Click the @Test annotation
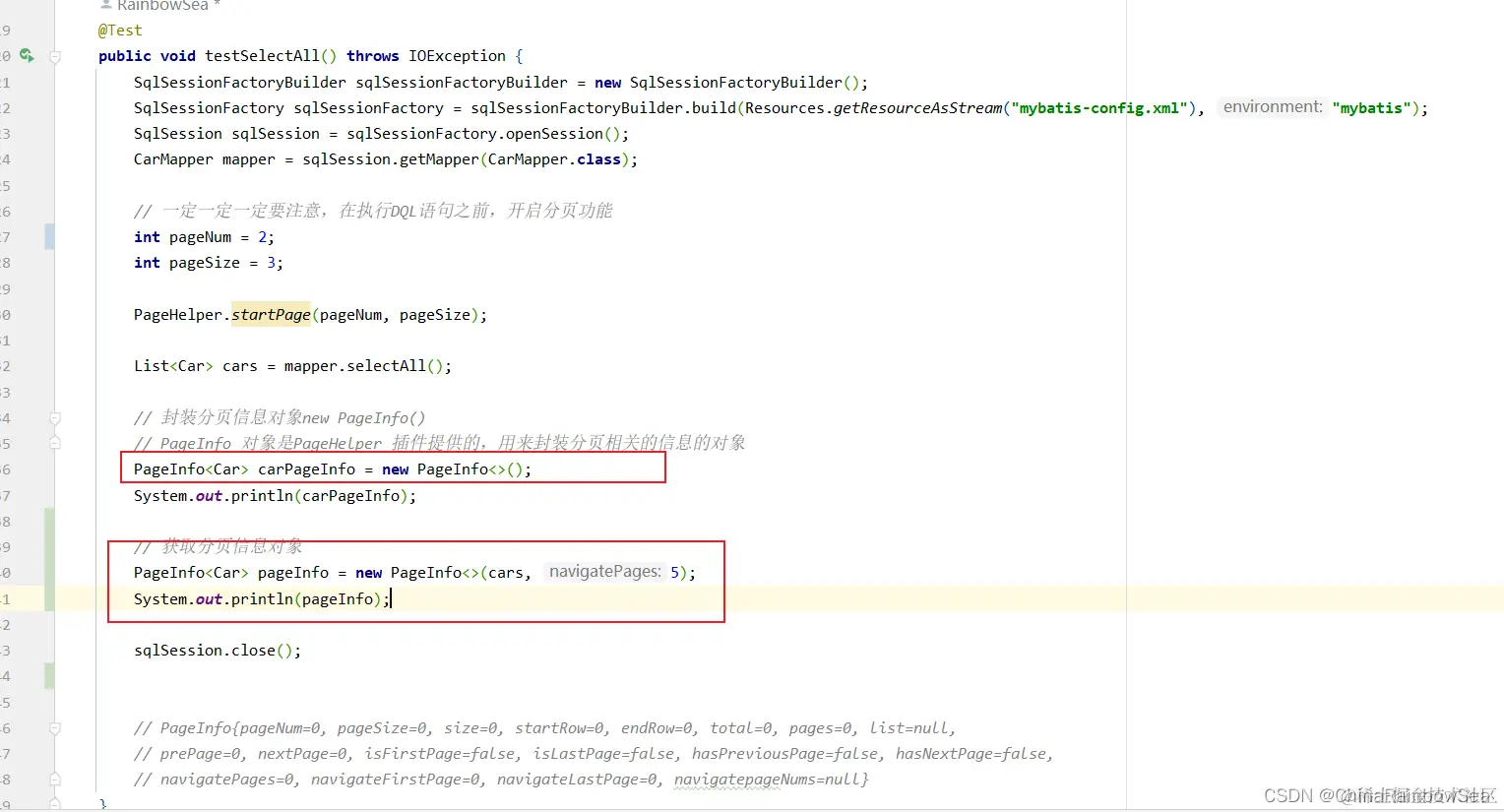This screenshot has width=1504, height=812. (120, 31)
